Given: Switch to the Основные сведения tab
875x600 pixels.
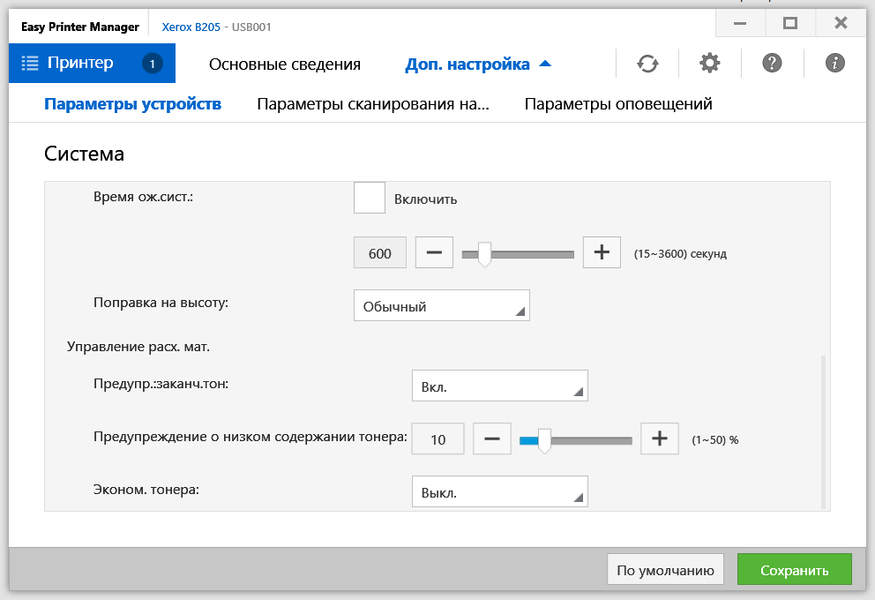Looking at the screenshot, I should tap(284, 65).
